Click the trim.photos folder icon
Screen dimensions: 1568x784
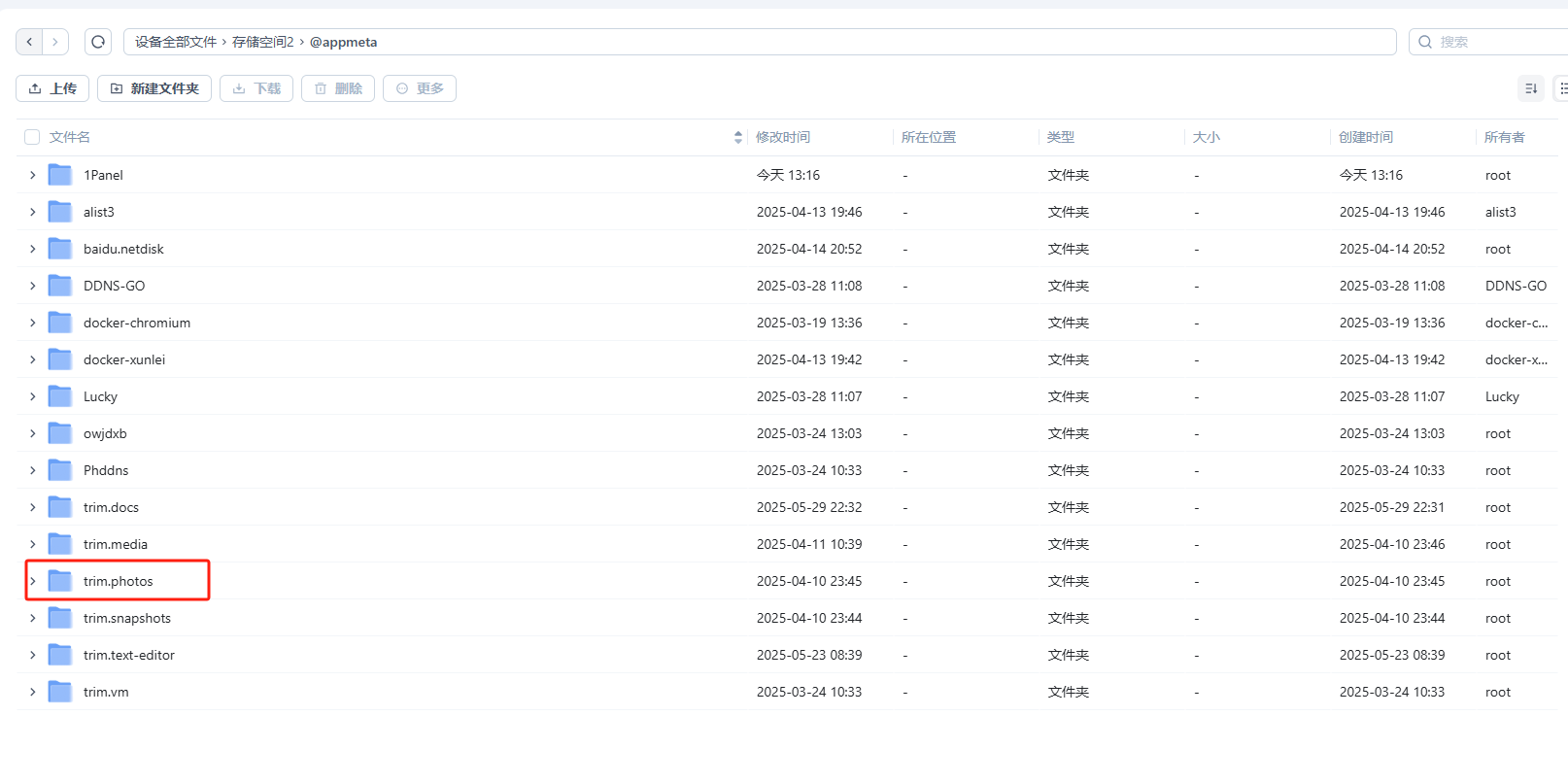[60, 581]
